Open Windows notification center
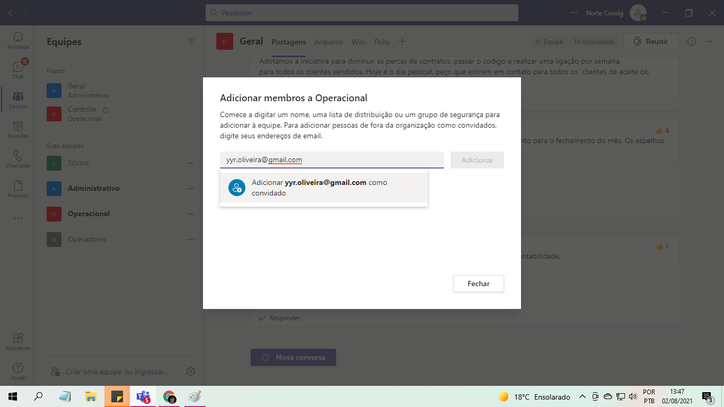The image size is (724, 407). 708,397
